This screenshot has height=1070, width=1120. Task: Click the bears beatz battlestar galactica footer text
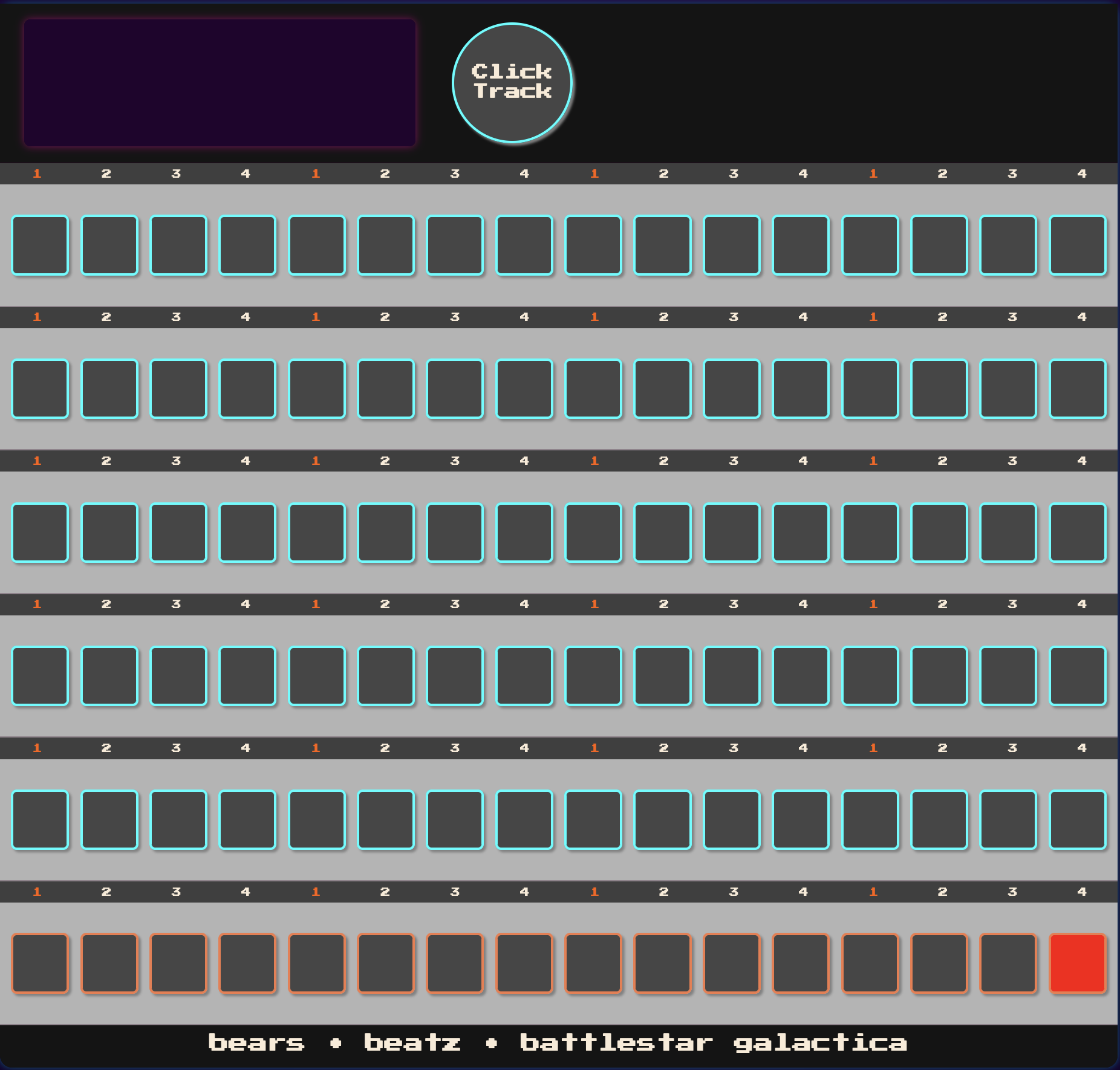coord(558,1042)
